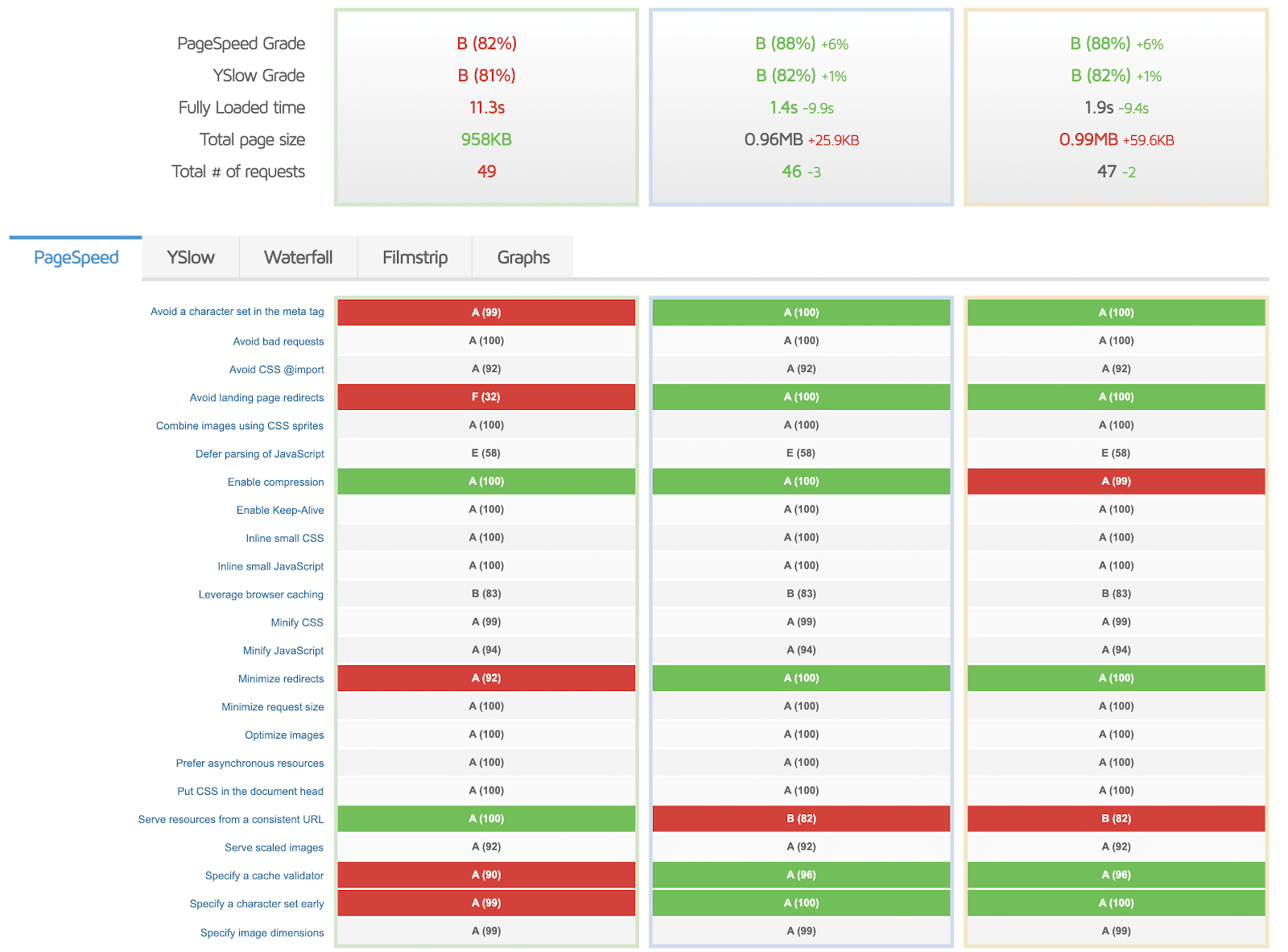Open 'Optimize images' recommendation
Screen dimensions: 1288x952
click(284, 735)
